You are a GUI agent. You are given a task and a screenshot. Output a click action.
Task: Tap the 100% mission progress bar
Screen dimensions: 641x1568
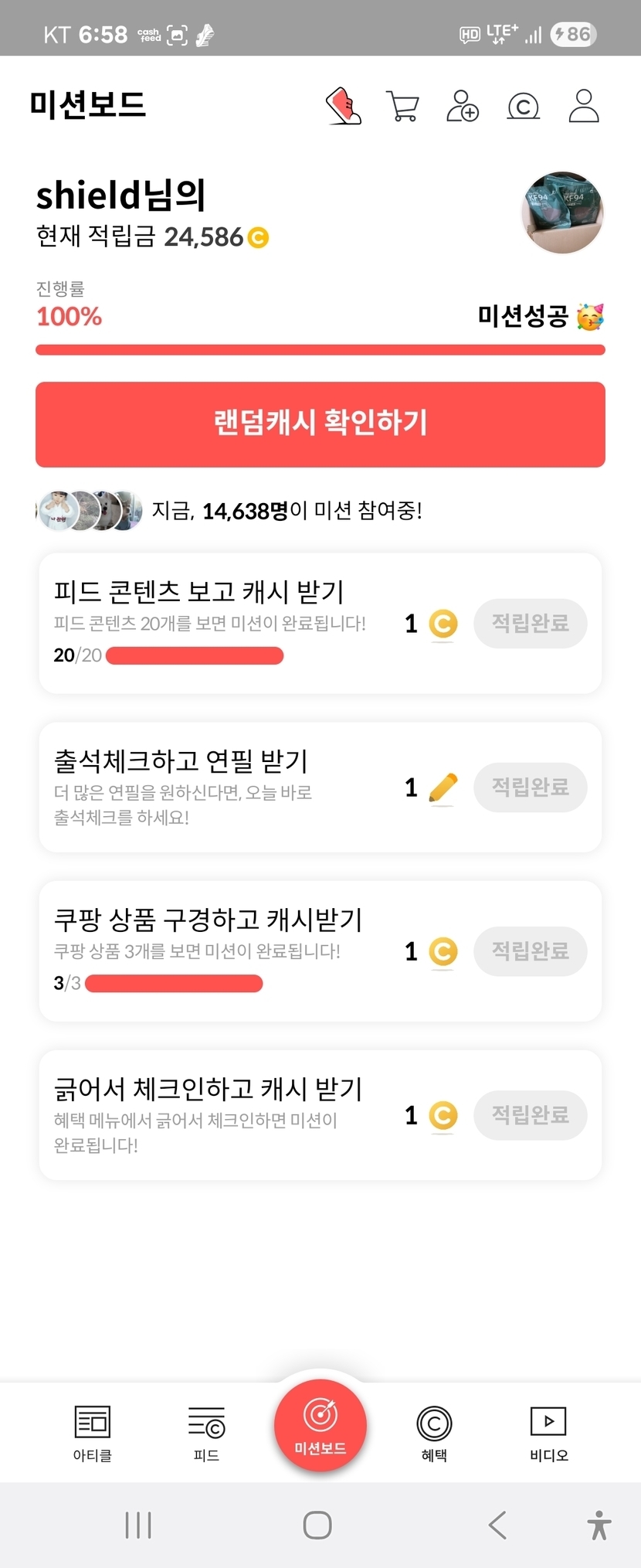click(x=320, y=350)
